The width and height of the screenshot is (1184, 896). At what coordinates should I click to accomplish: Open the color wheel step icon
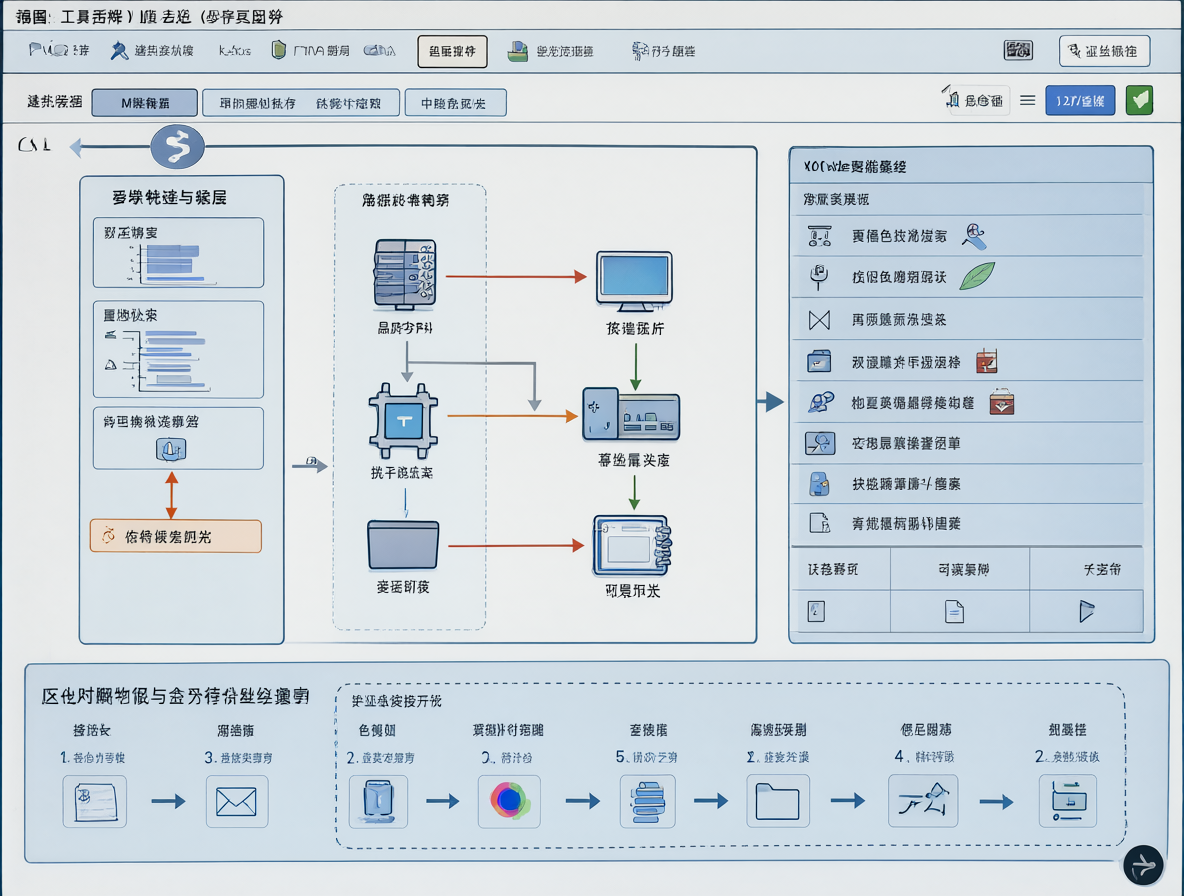[510, 801]
